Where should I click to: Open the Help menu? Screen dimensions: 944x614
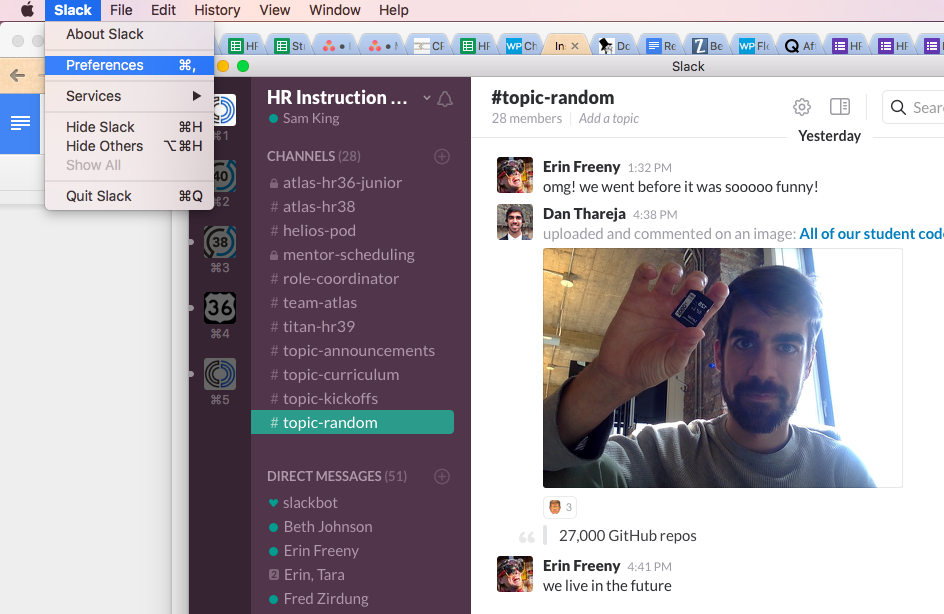pos(394,10)
